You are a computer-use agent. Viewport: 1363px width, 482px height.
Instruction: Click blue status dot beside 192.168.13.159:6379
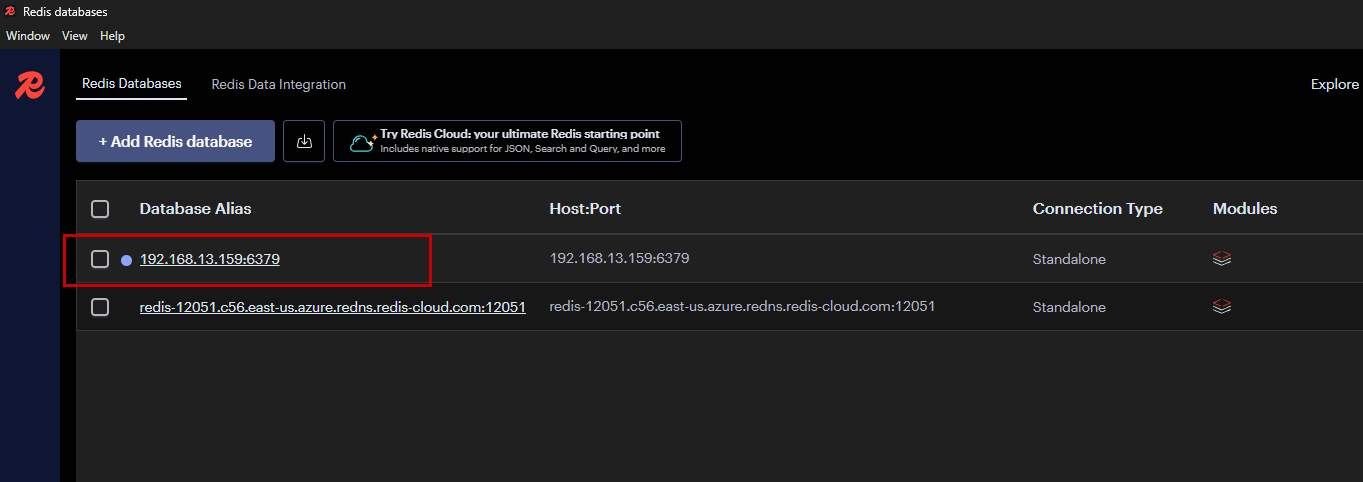click(x=126, y=260)
